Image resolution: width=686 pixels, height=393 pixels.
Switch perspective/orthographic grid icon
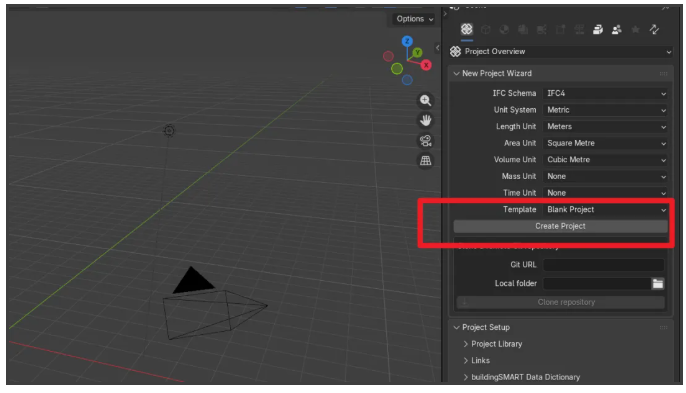(425, 161)
